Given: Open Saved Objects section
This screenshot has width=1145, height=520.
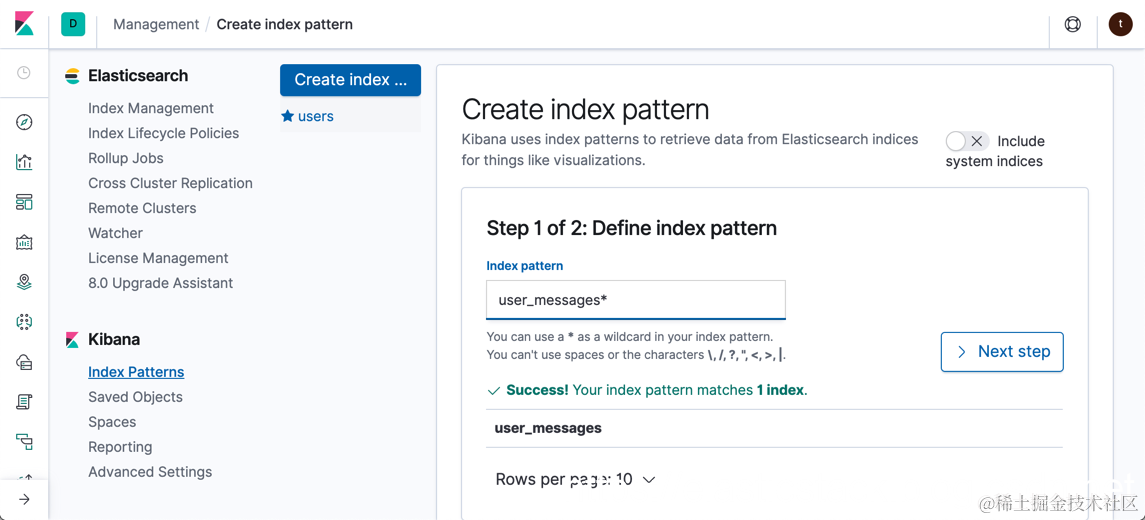Looking at the screenshot, I should click(x=135, y=397).
